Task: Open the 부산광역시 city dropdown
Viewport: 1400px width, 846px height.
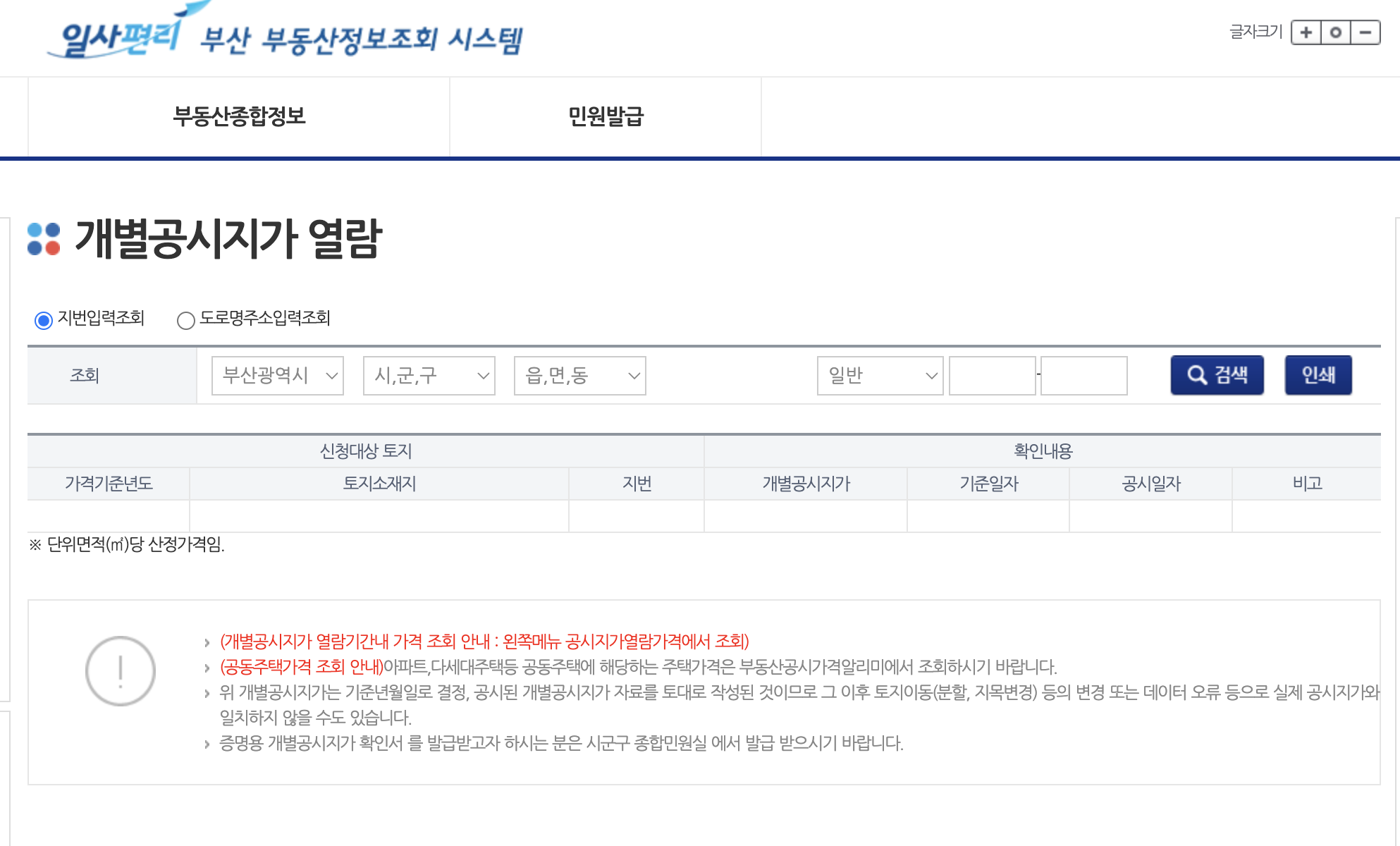Action: pyautogui.click(x=278, y=376)
